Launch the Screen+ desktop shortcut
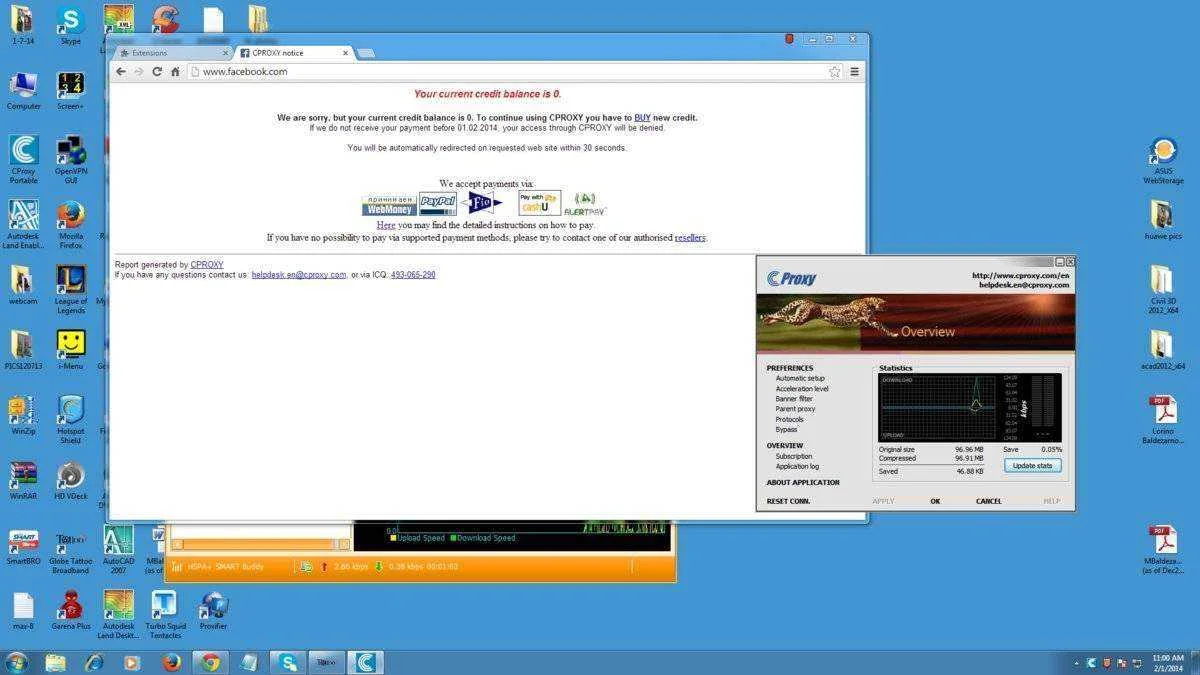This screenshot has width=1200, height=675. 70,91
